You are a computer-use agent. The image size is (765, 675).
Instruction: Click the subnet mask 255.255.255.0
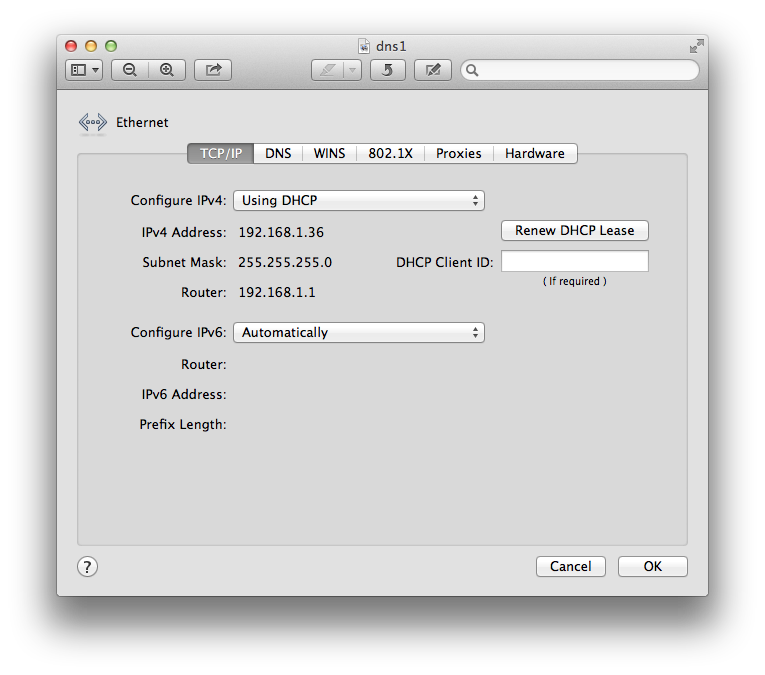click(x=285, y=262)
